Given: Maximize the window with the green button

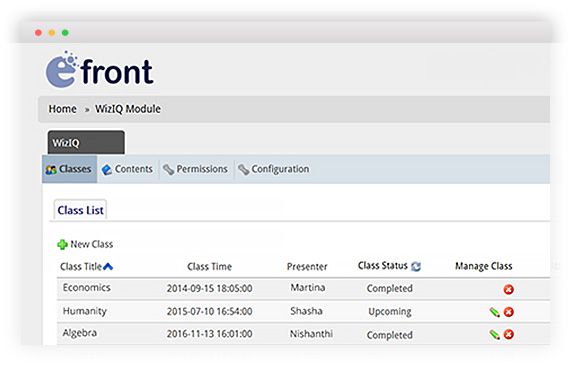Looking at the screenshot, I should (65, 33).
